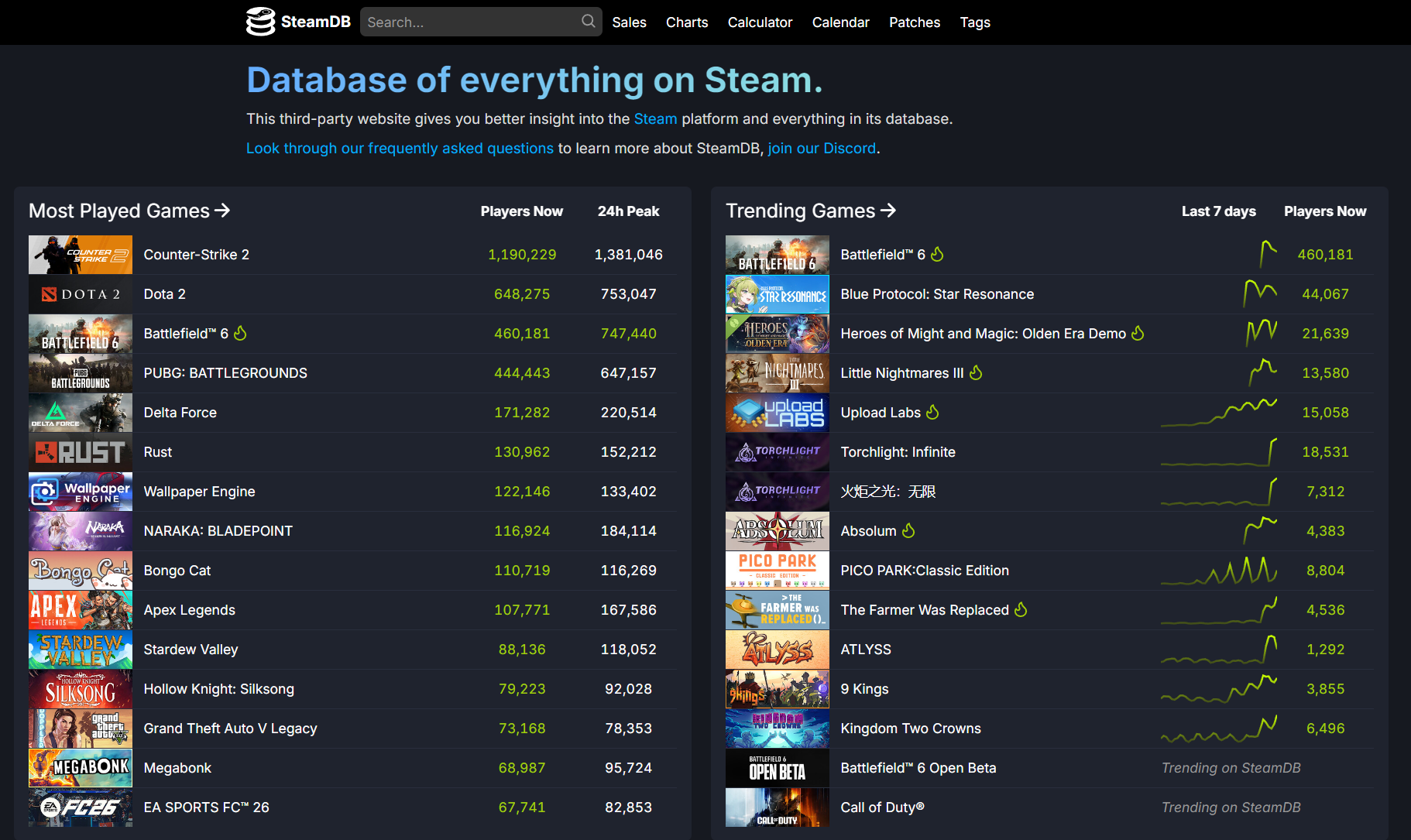Screen dimensions: 1411x840
Task: Click the flame icon next to Battlefield™ 6
Action: 937,254
